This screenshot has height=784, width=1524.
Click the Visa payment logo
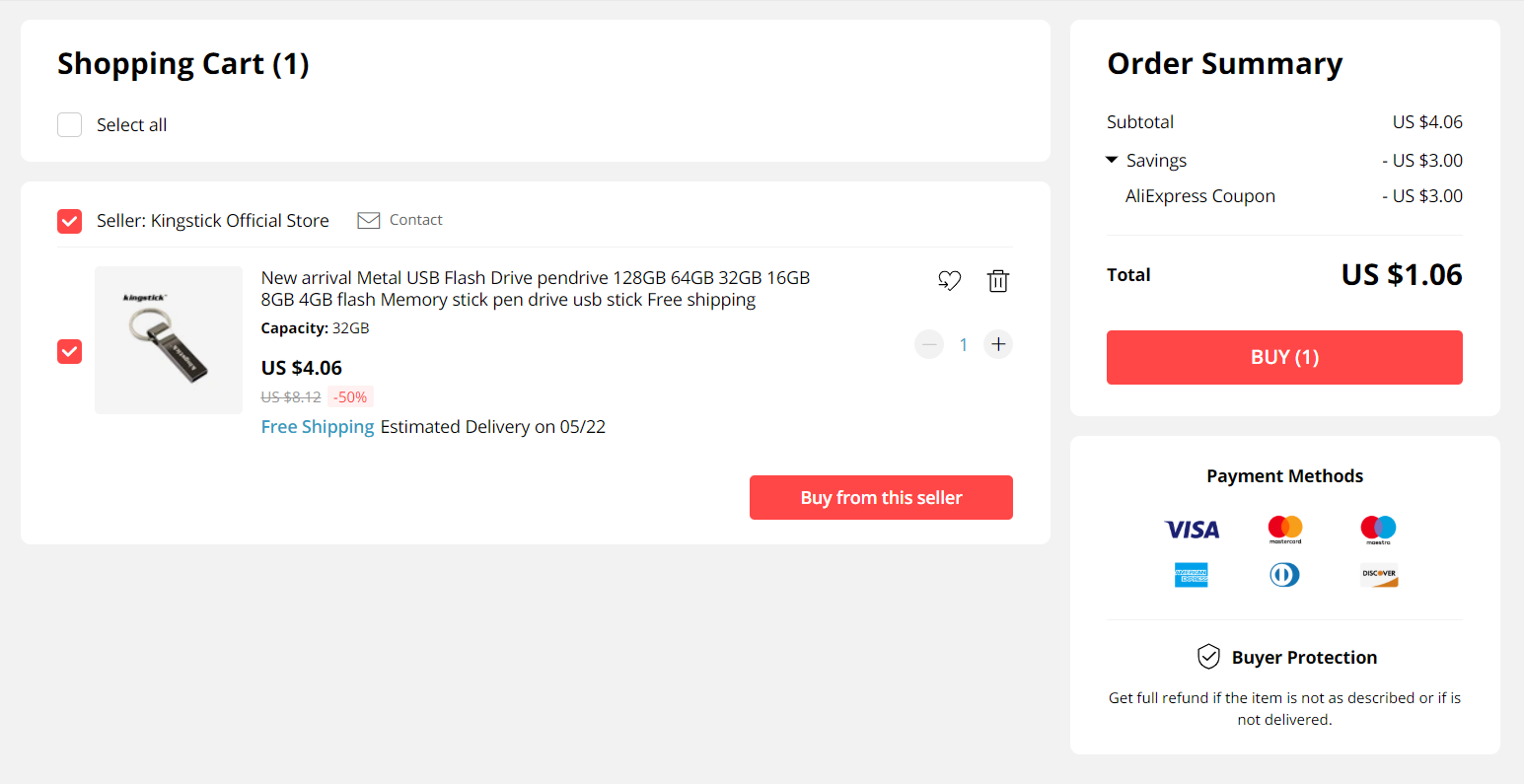[1192, 530]
